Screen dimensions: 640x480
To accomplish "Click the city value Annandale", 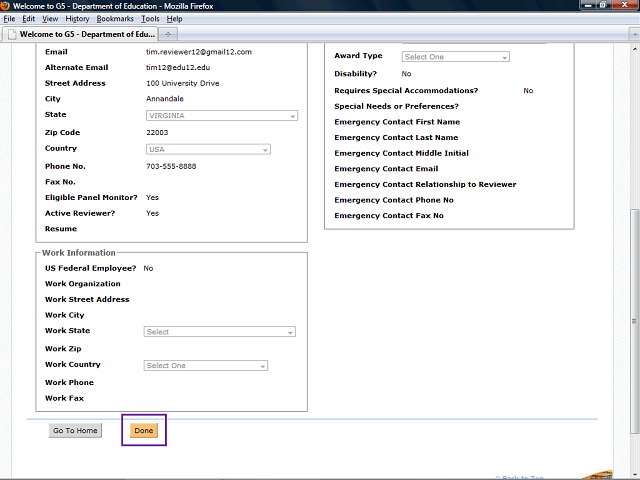I will pos(165,99).
